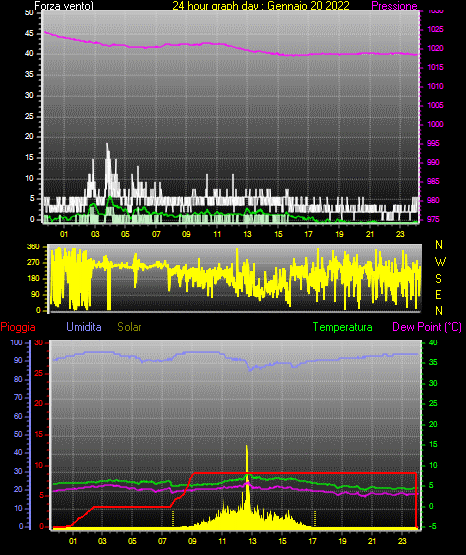Image resolution: width=466 pixels, height=555 pixels.
Task: Click the red 'Pioggia' legend label
Action: pyautogui.click(x=18, y=327)
